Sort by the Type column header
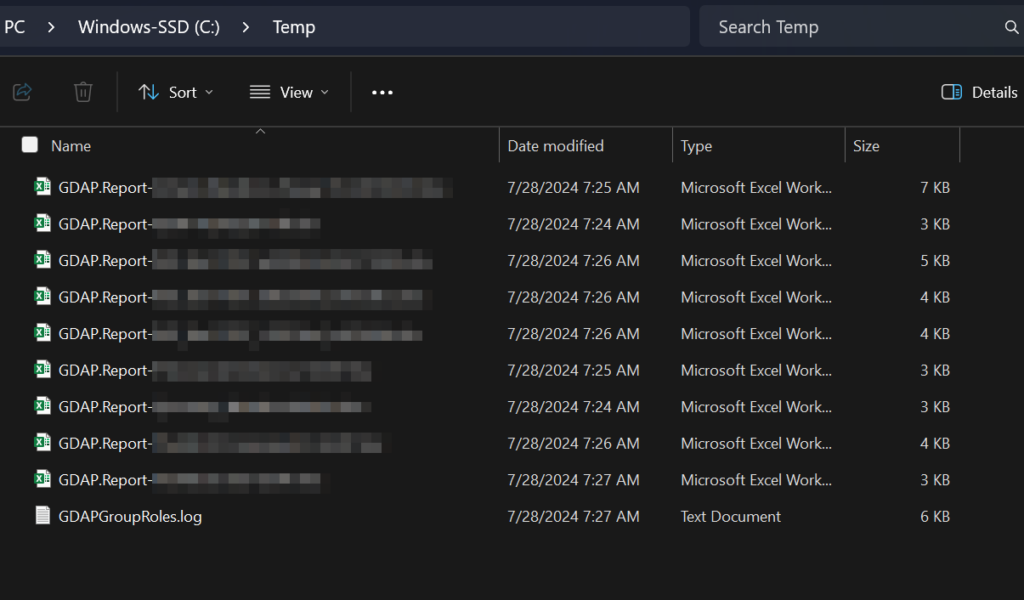 point(696,146)
